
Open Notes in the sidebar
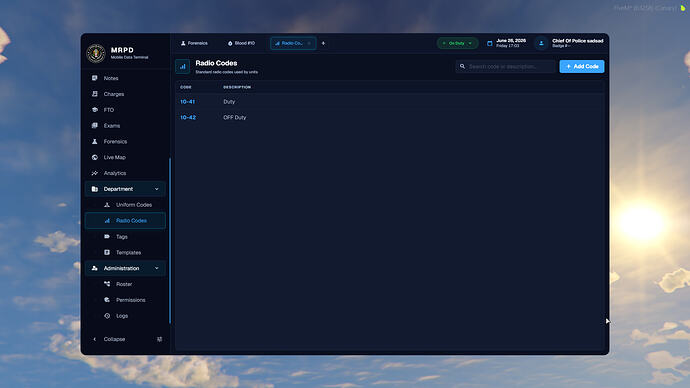click(125, 78)
